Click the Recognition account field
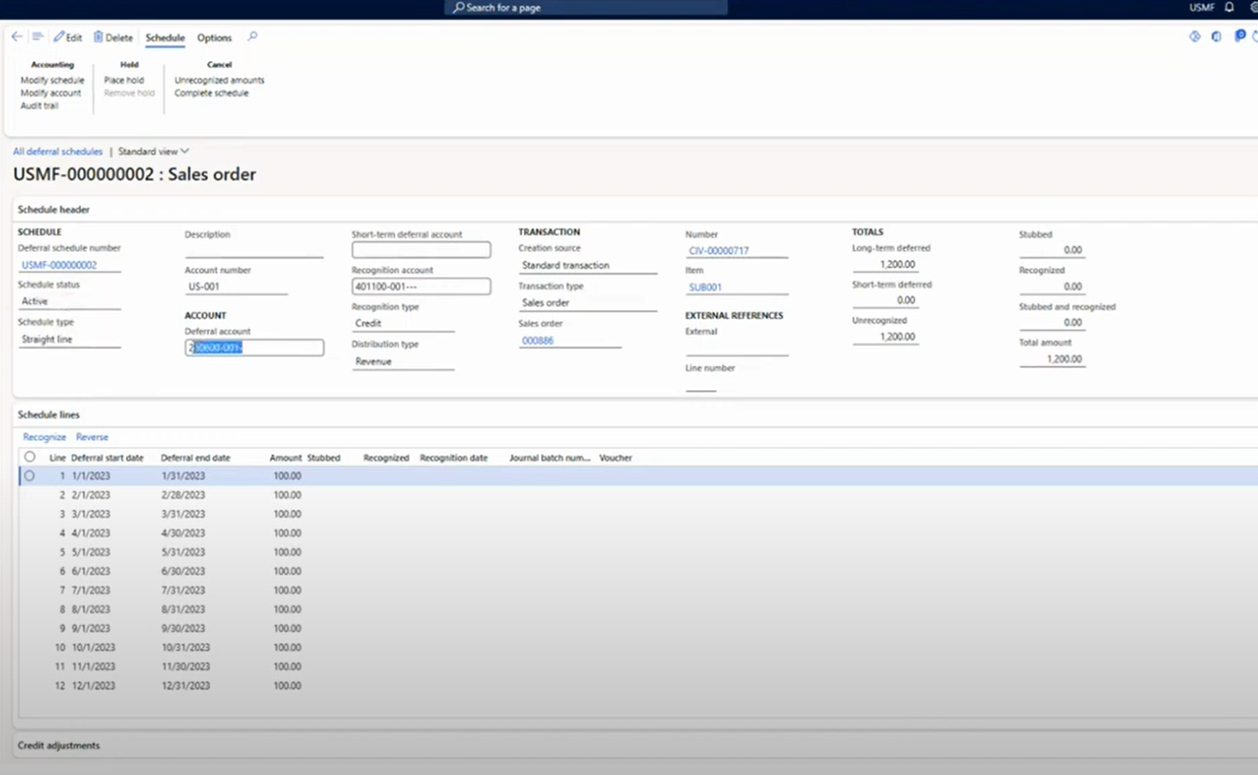 point(421,287)
